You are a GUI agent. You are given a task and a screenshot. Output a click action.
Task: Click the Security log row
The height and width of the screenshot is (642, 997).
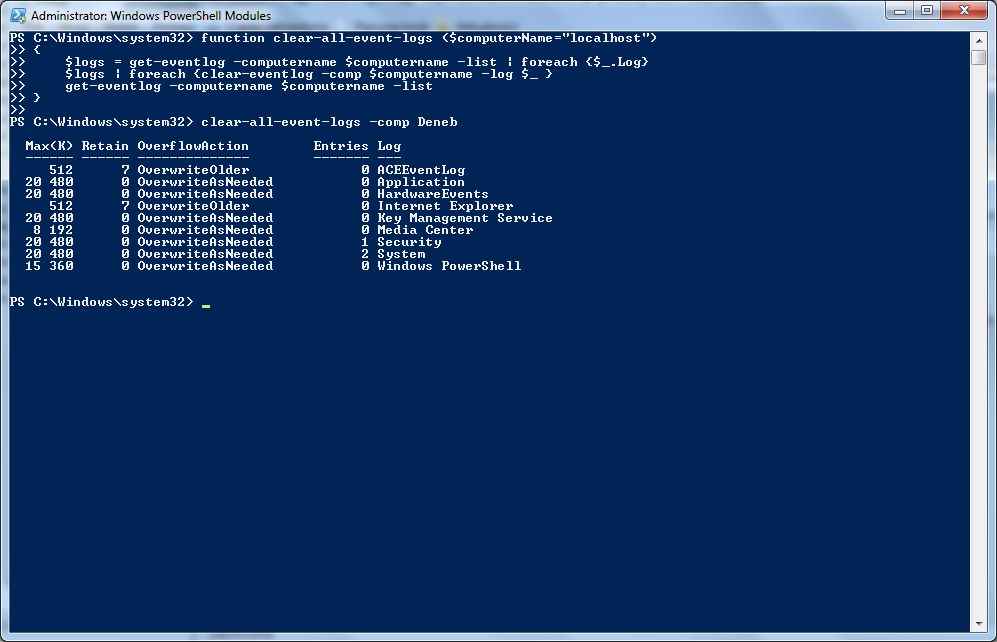(x=233, y=242)
